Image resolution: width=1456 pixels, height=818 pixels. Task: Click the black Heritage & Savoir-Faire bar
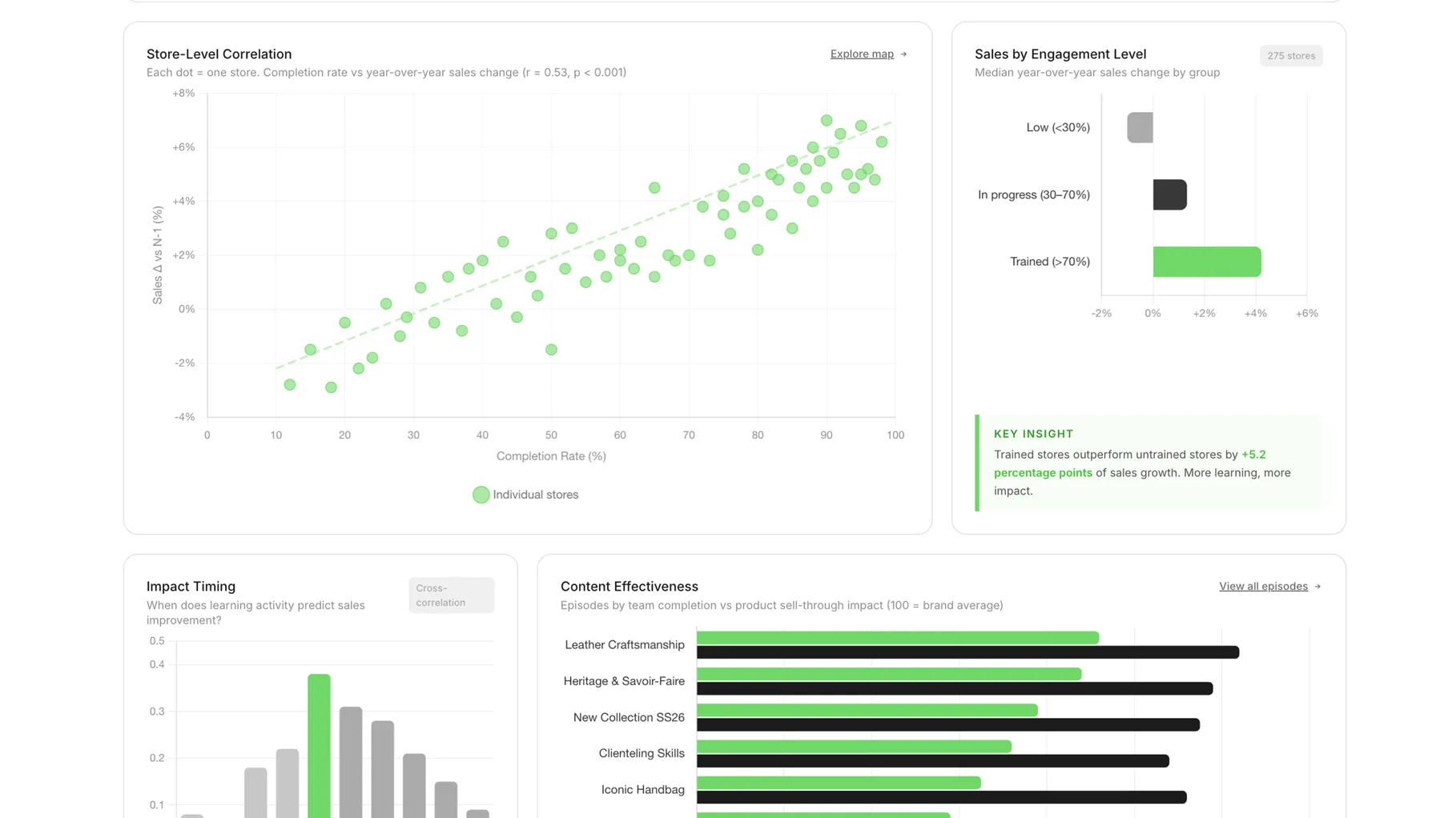[954, 689]
